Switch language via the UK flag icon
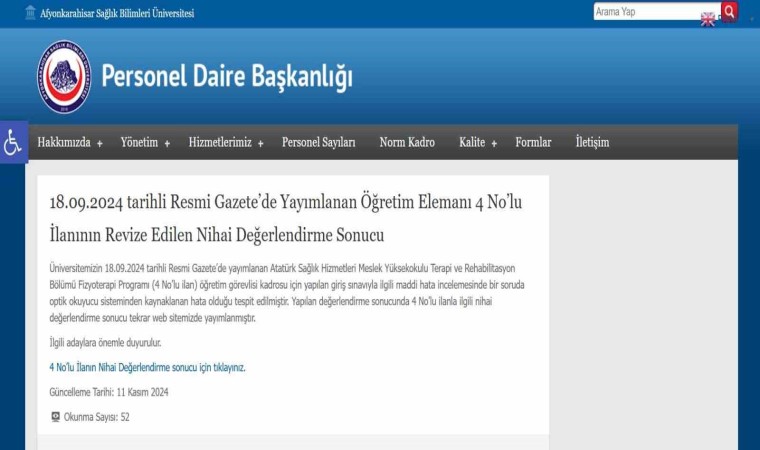 pos(708,19)
